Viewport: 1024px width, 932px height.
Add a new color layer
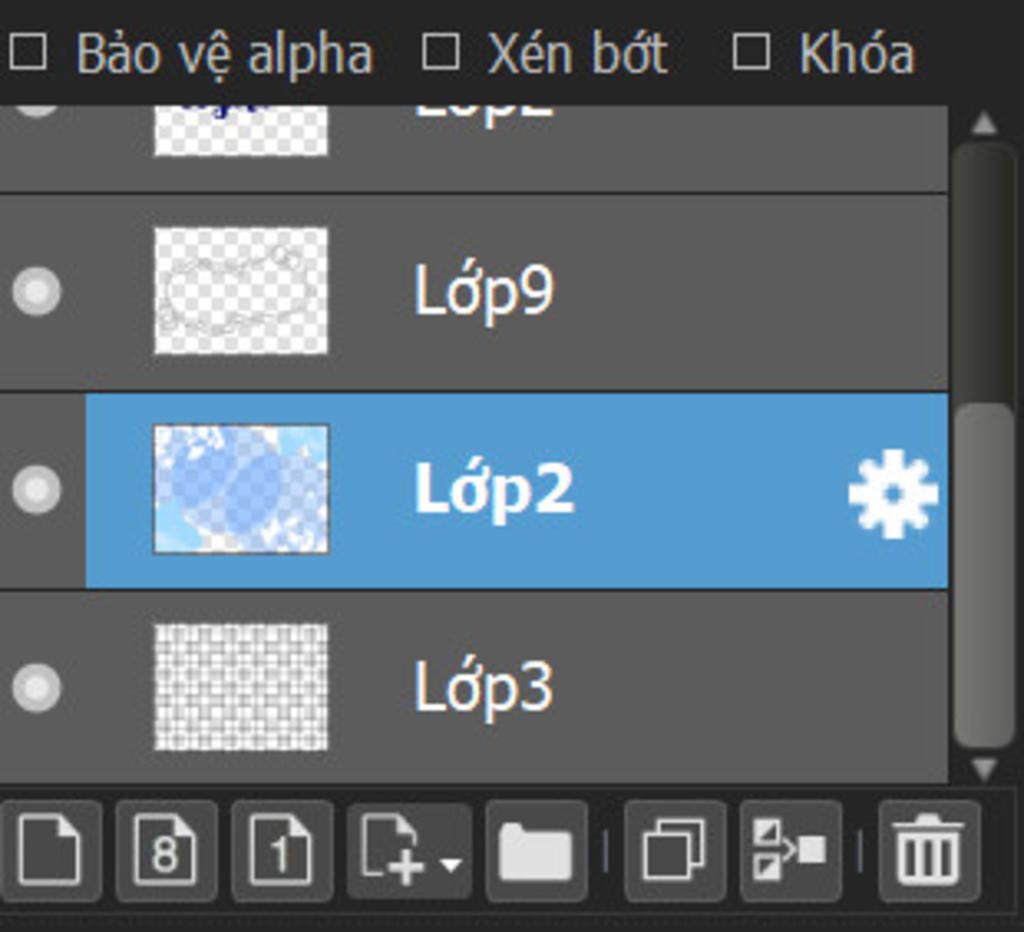[x=50, y=851]
